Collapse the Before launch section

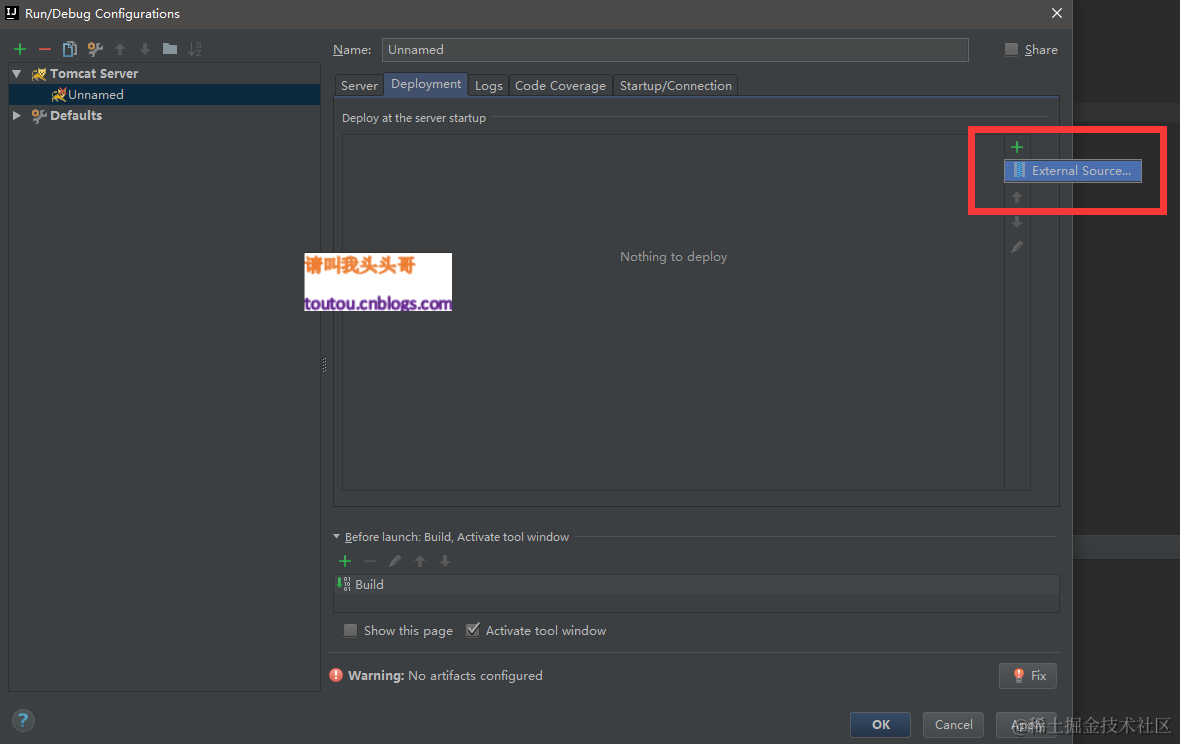point(337,536)
